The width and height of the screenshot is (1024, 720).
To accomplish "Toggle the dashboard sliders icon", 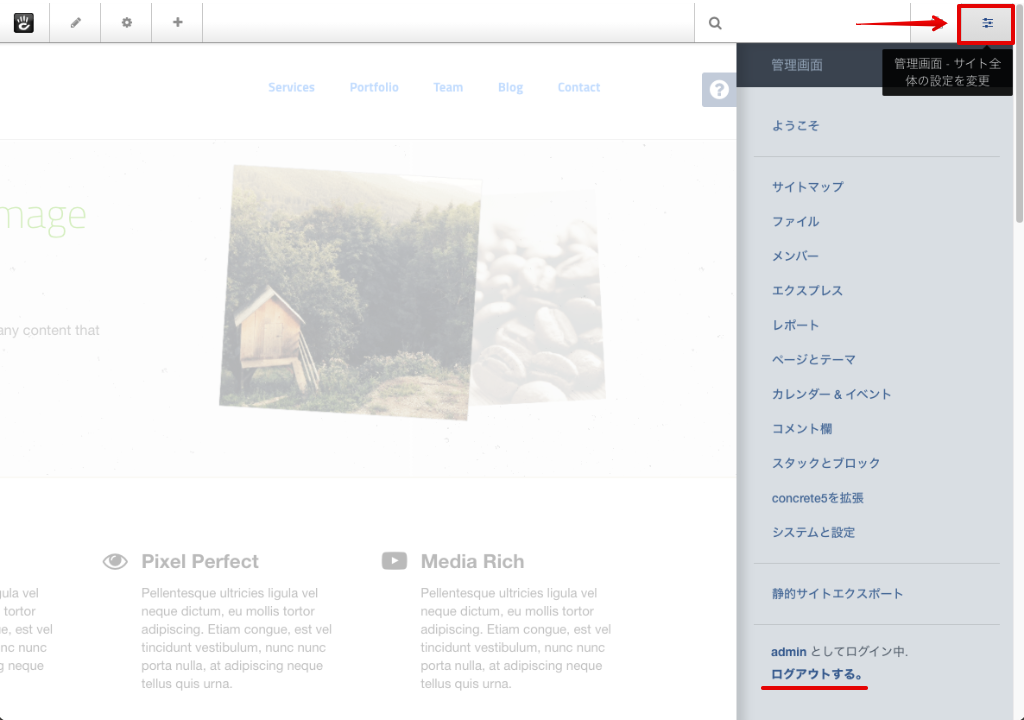I will click(x=987, y=23).
